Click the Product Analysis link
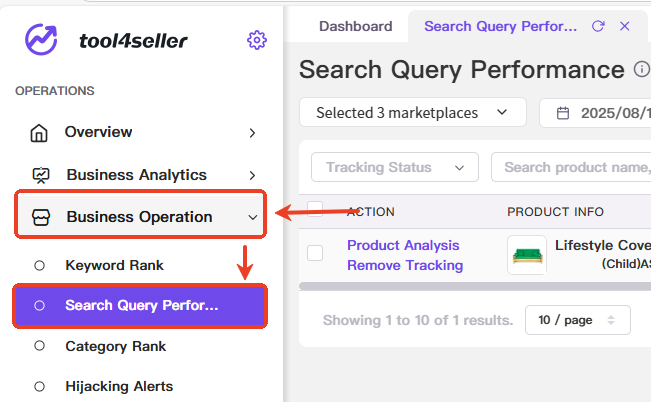Screen dimensions: 651x402 (x=403, y=245)
